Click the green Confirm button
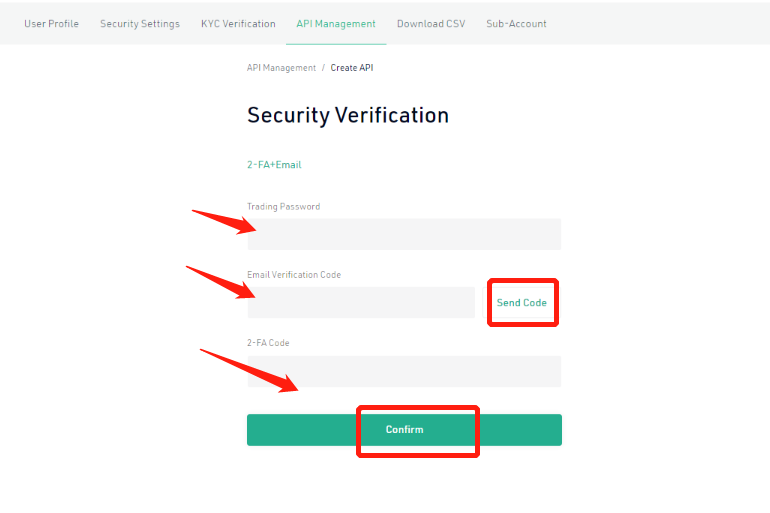This screenshot has width=770, height=513. (x=404, y=430)
